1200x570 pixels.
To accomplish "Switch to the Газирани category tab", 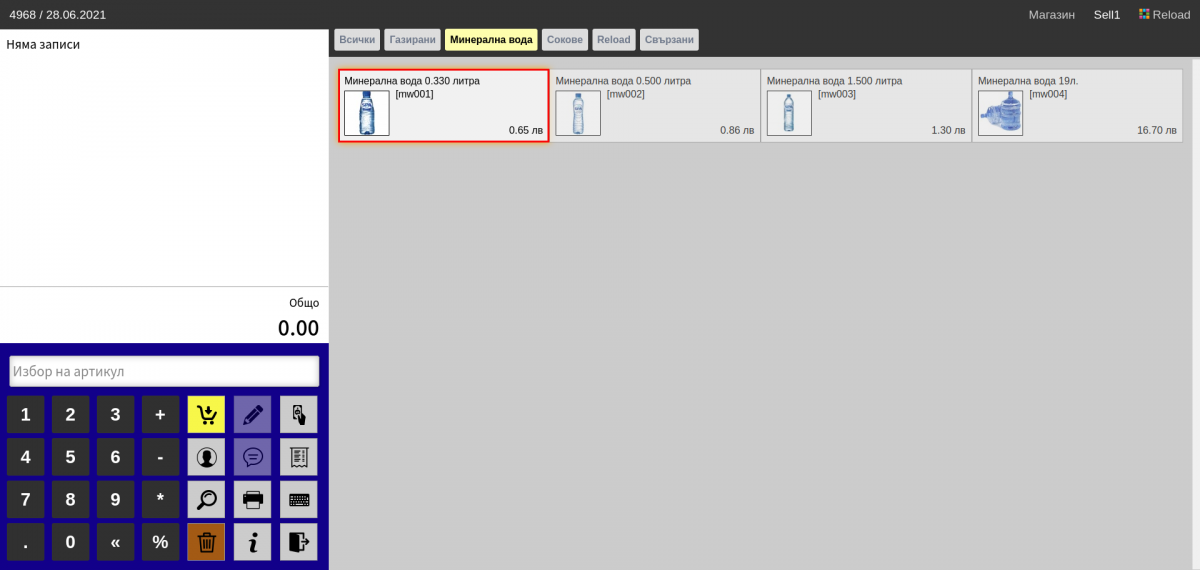I will click(412, 40).
